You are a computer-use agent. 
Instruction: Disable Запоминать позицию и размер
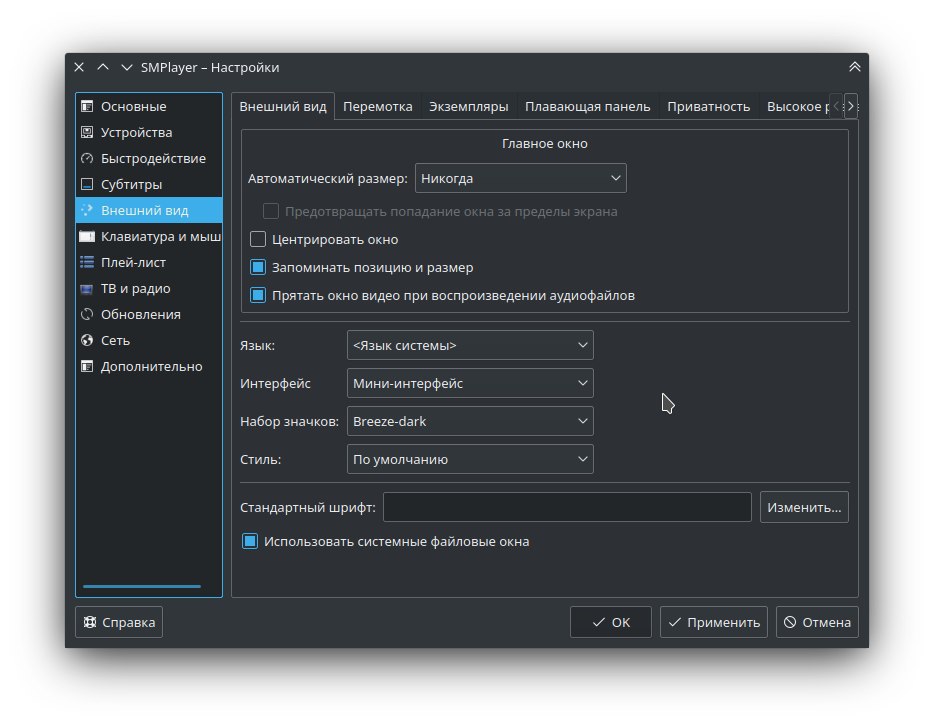tap(258, 267)
